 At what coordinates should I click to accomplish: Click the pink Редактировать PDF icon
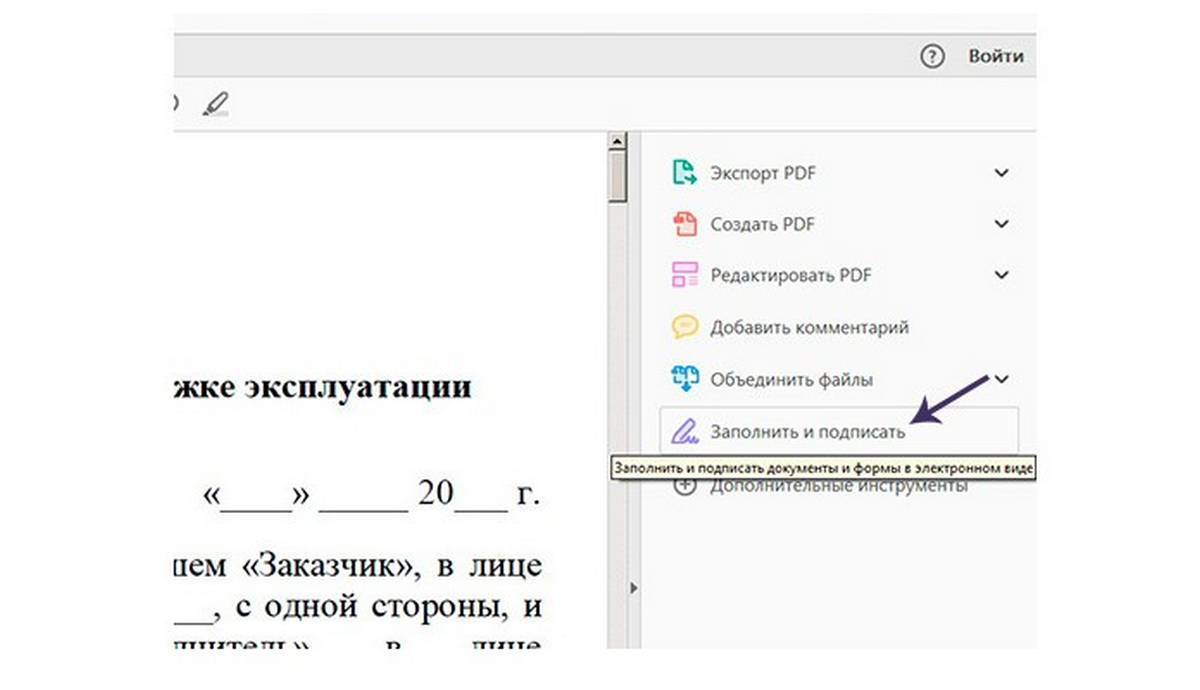coord(684,275)
